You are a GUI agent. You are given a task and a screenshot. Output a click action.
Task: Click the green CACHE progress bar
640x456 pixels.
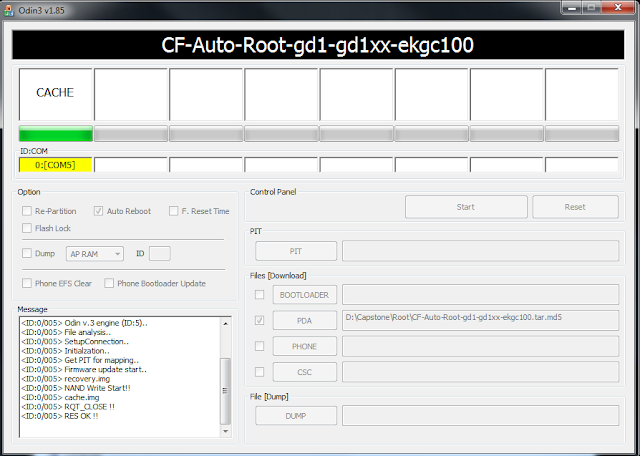[56, 133]
